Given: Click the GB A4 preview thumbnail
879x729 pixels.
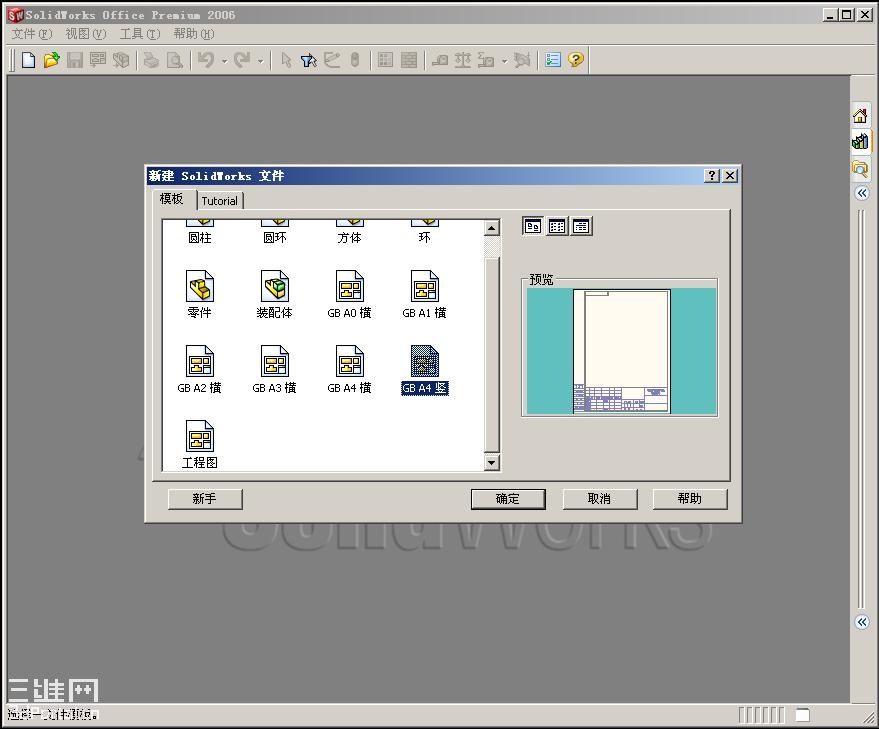Looking at the screenshot, I should pos(621,352).
